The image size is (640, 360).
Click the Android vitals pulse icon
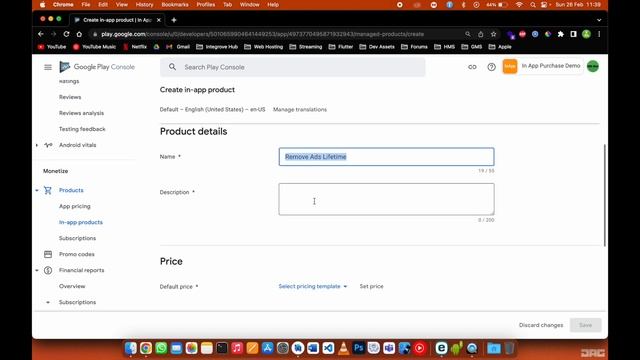[48, 145]
